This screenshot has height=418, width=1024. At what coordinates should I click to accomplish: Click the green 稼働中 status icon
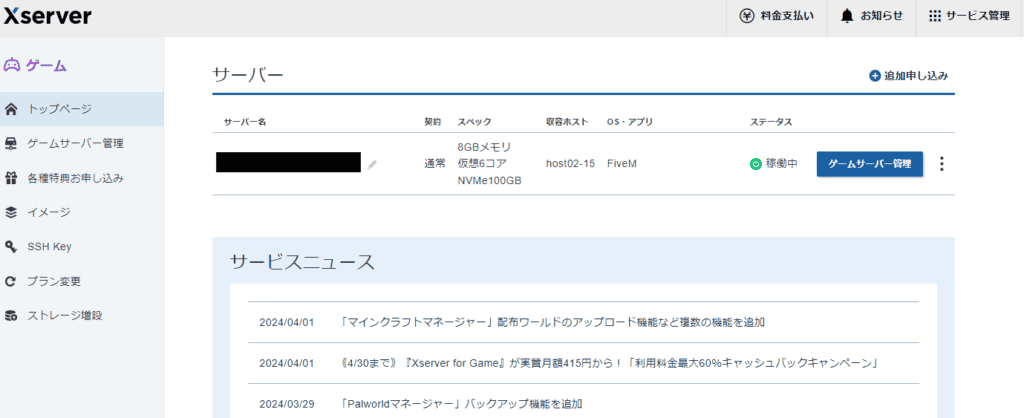[756, 164]
